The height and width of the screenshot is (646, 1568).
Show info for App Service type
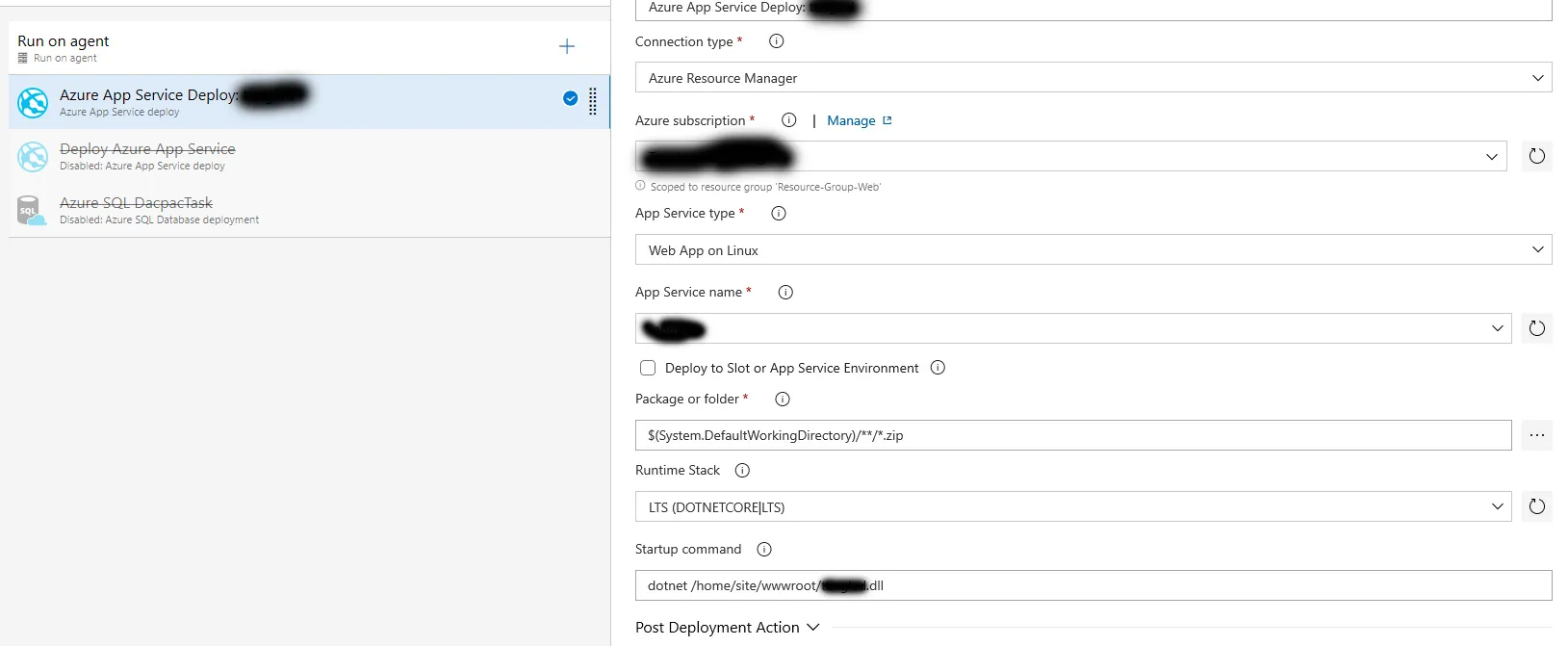[779, 214]
